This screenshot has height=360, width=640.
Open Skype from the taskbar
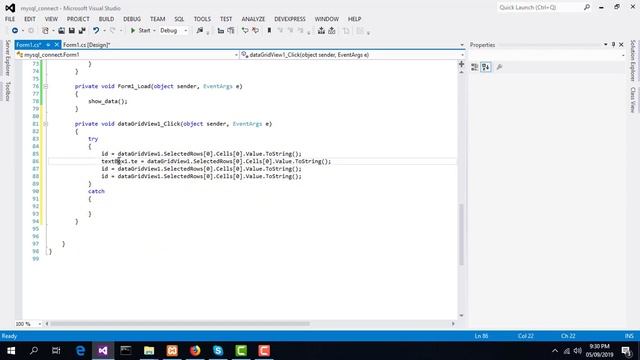coord(218,351)
